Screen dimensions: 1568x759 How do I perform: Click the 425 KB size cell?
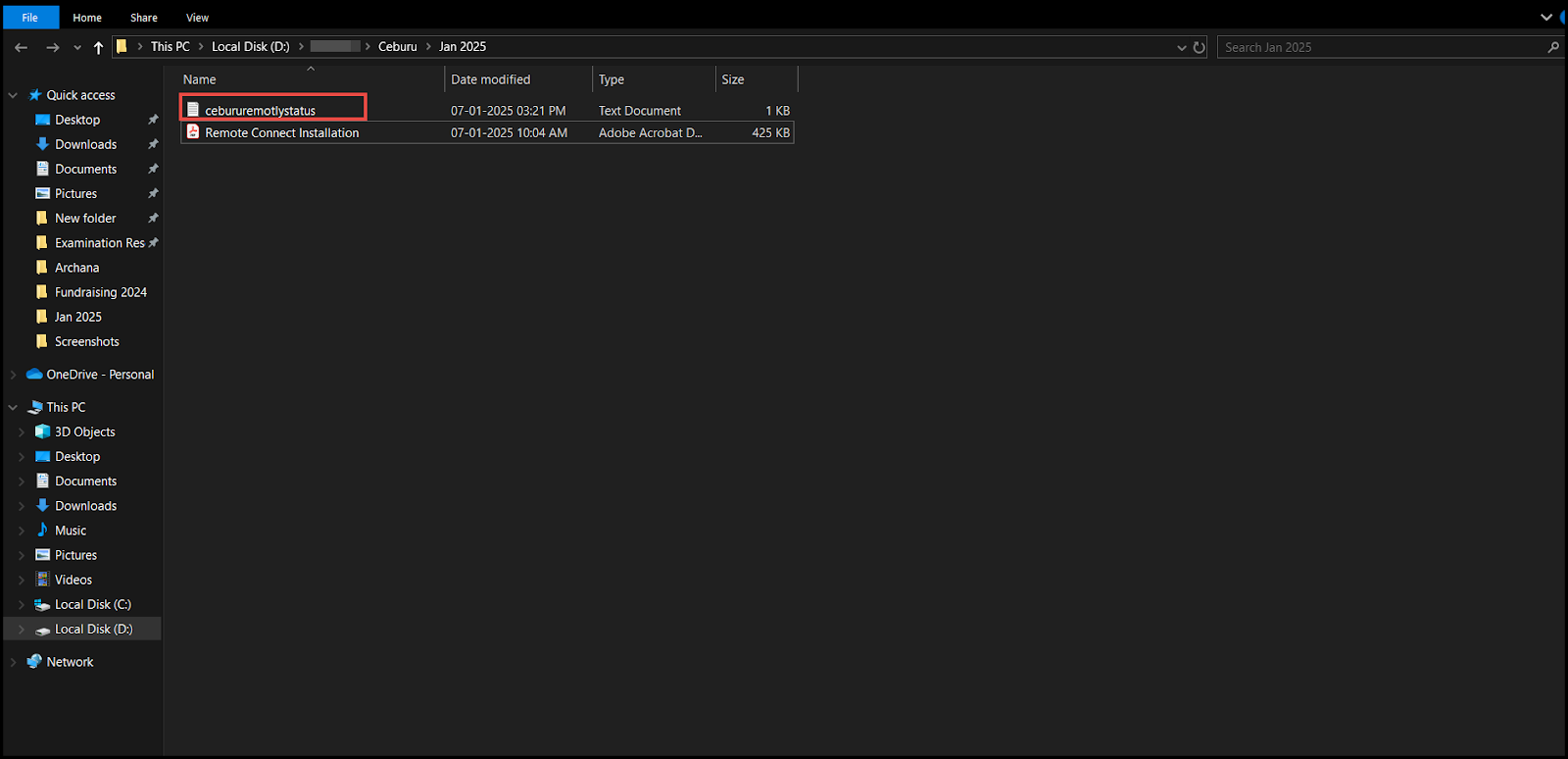(770, 132)
